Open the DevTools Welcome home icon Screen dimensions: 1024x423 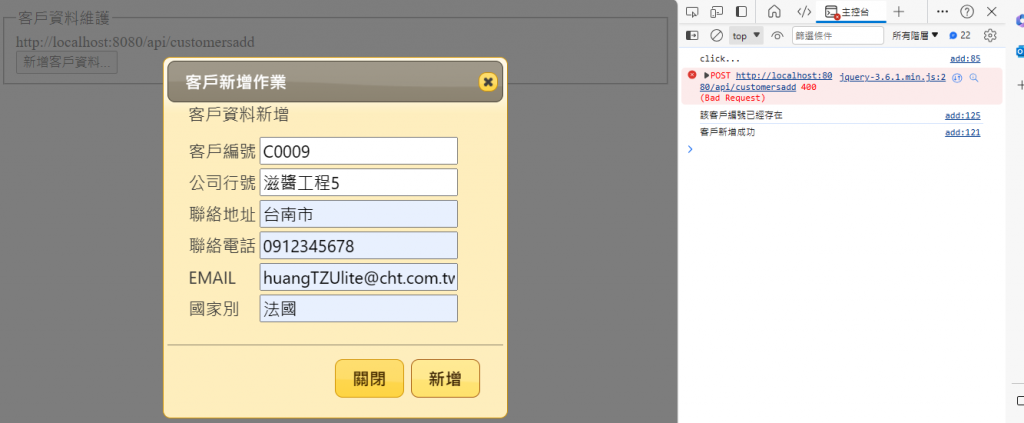point(775,12)
